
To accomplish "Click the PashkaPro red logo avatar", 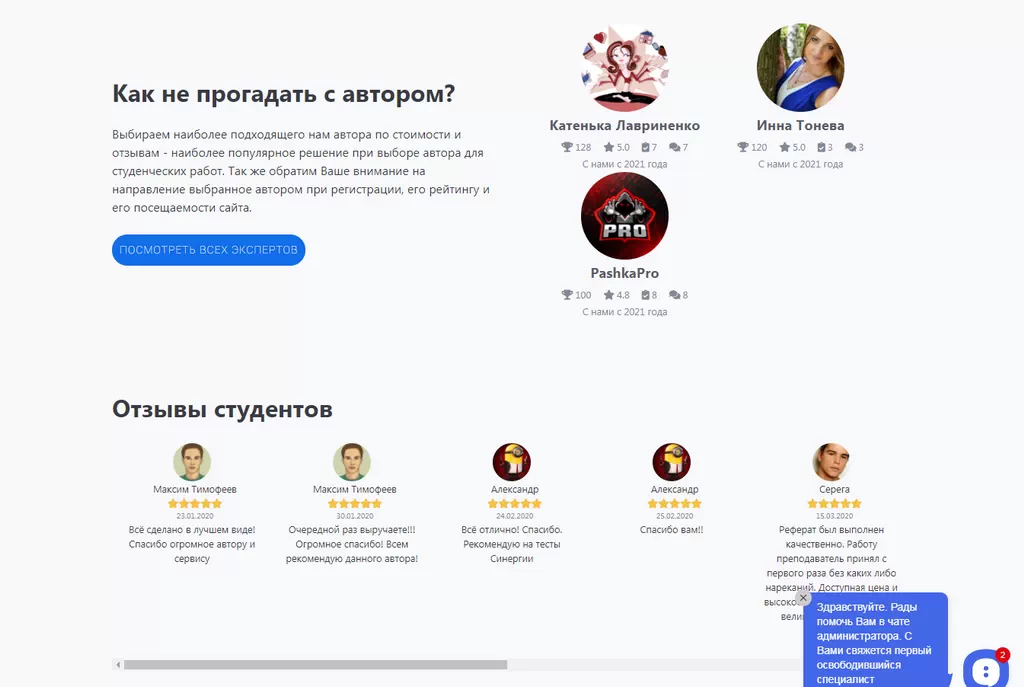I will tap(624, 216).
